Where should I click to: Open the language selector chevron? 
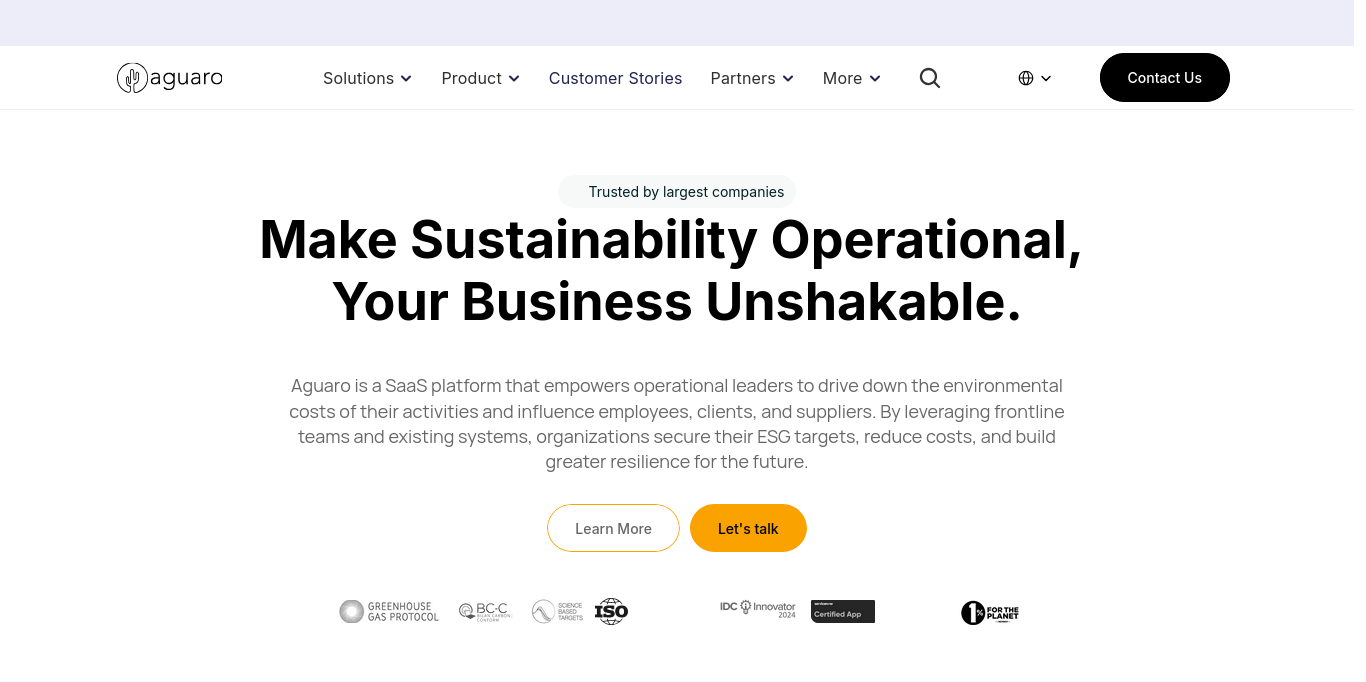click(x=1047, y=77)
